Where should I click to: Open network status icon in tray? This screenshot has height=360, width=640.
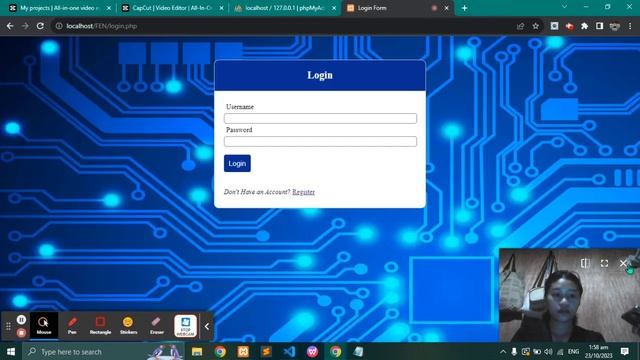560,351
